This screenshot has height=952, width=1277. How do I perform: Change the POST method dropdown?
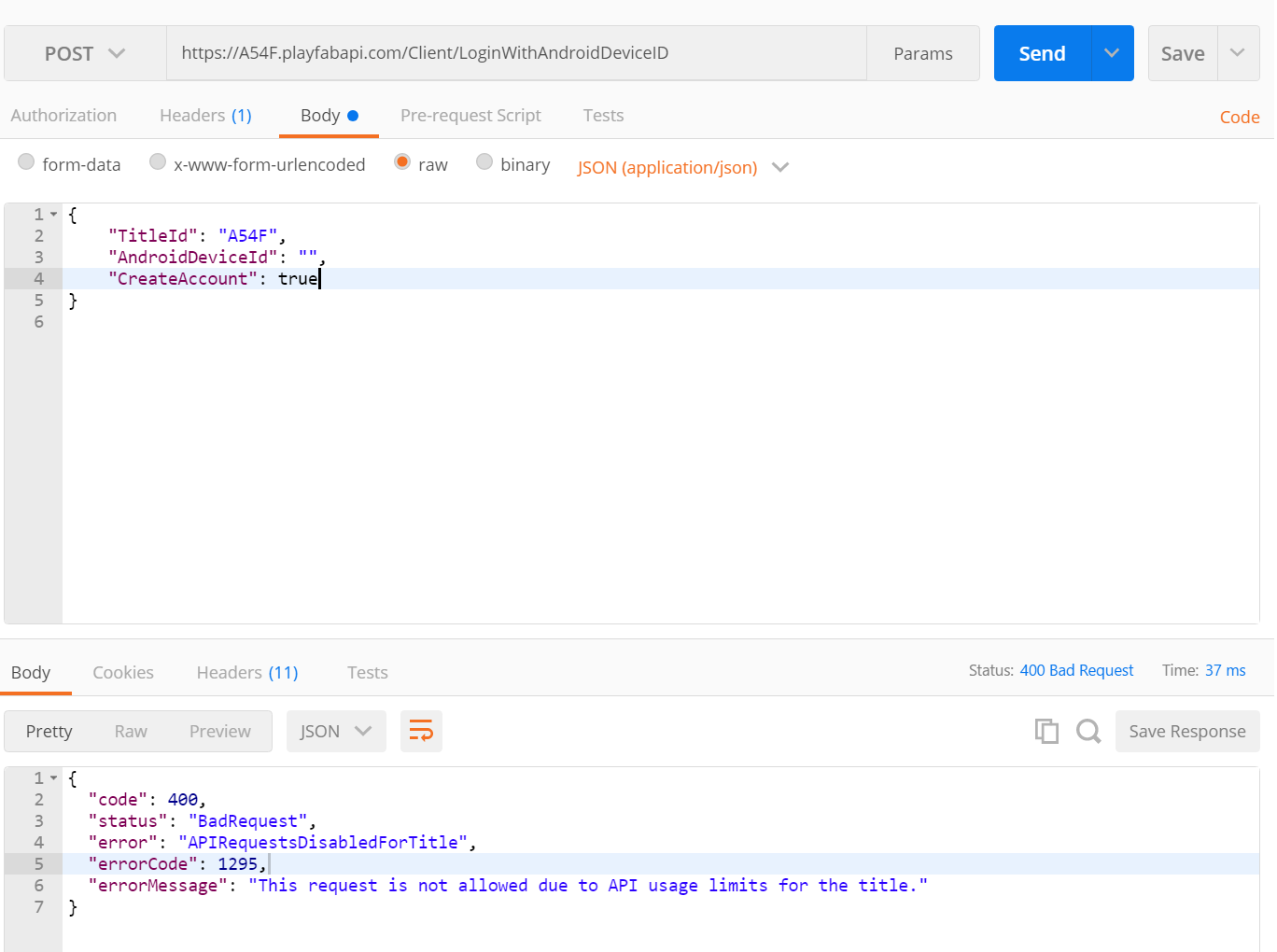click(x=85, y=53)
